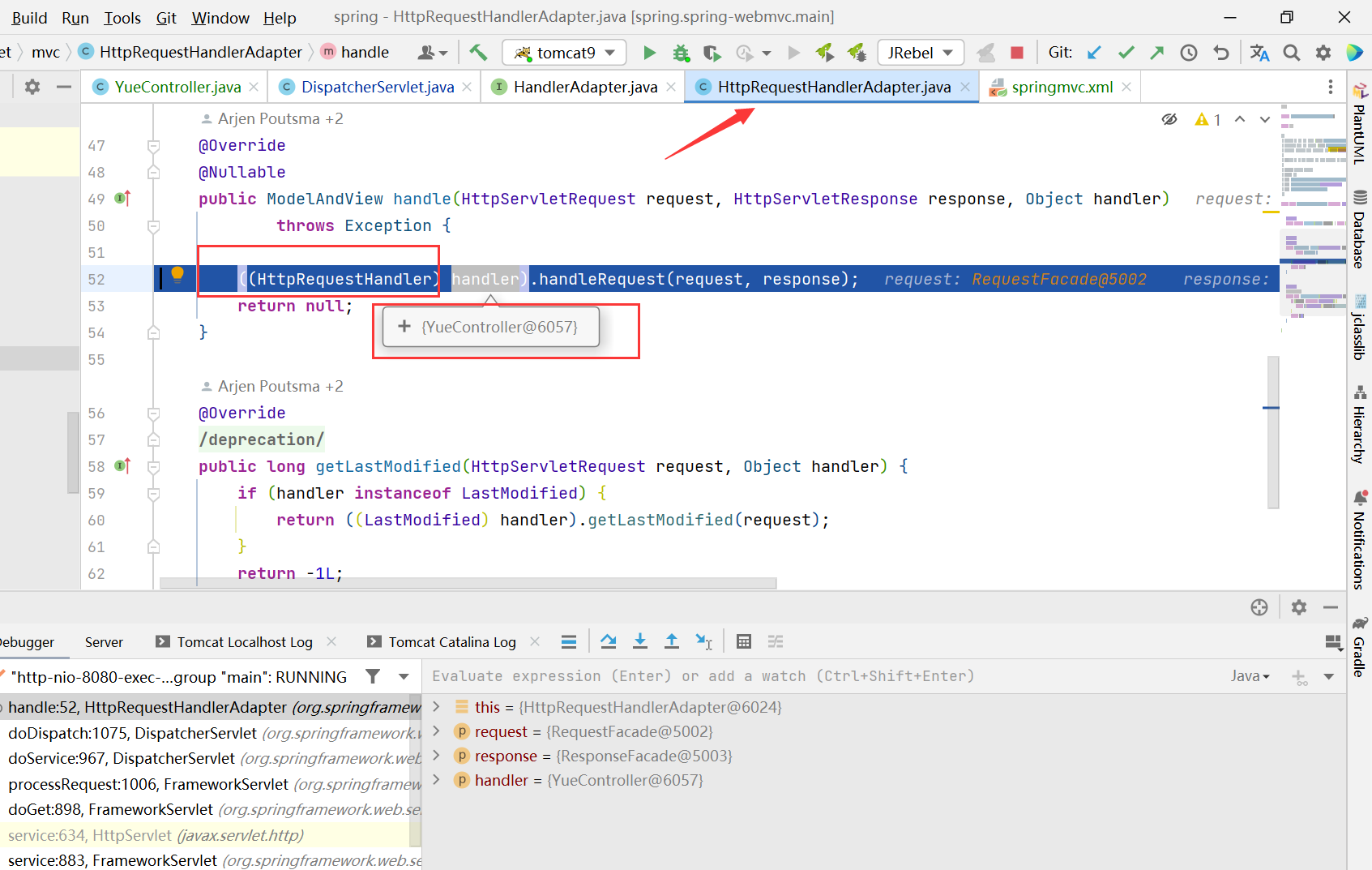
Task: Open the thread filter dropdown arrow
Action: point(404,676)
